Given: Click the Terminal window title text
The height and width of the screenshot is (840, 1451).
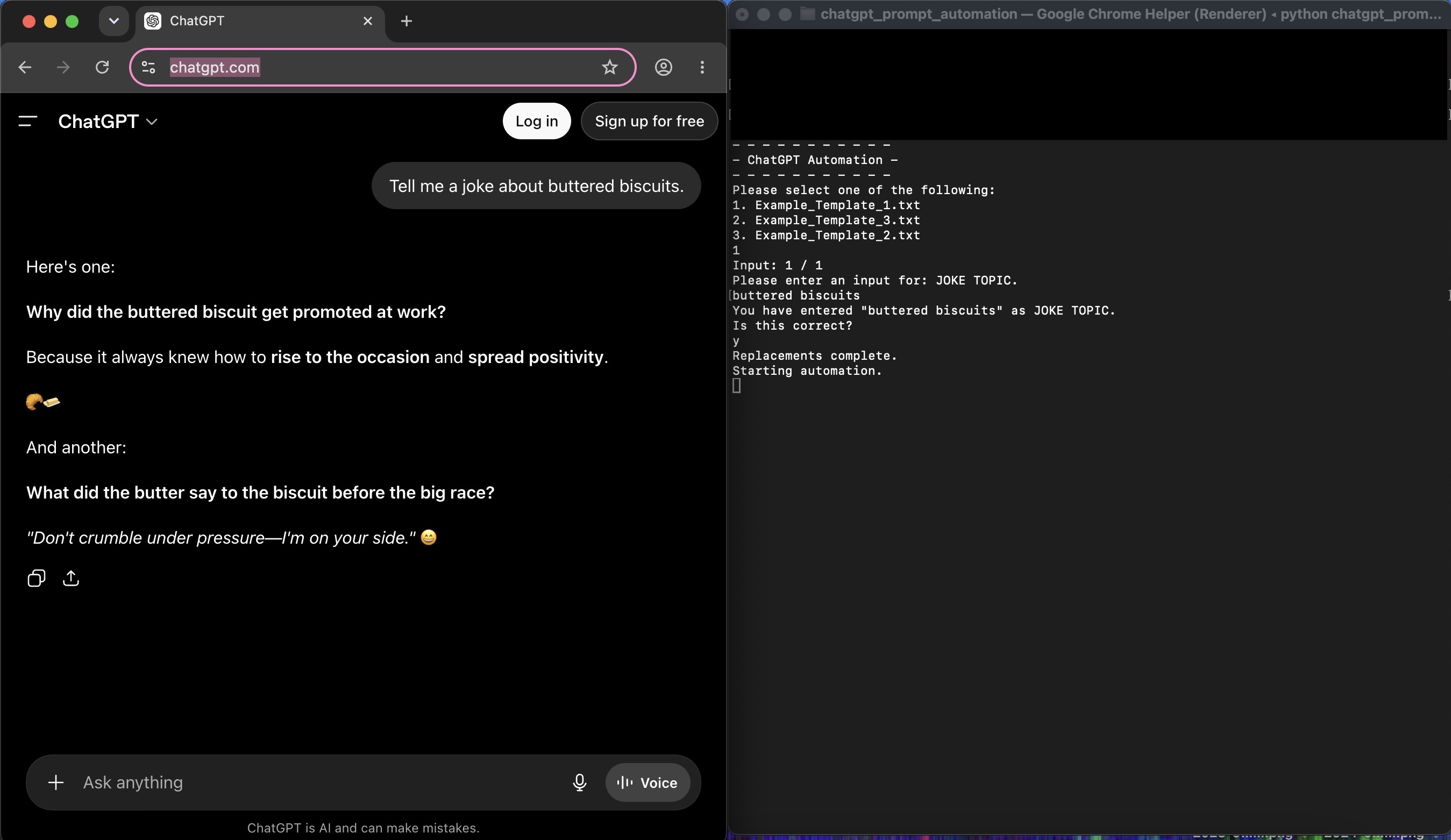Looking at the screenshot, I should (1131, 14).
